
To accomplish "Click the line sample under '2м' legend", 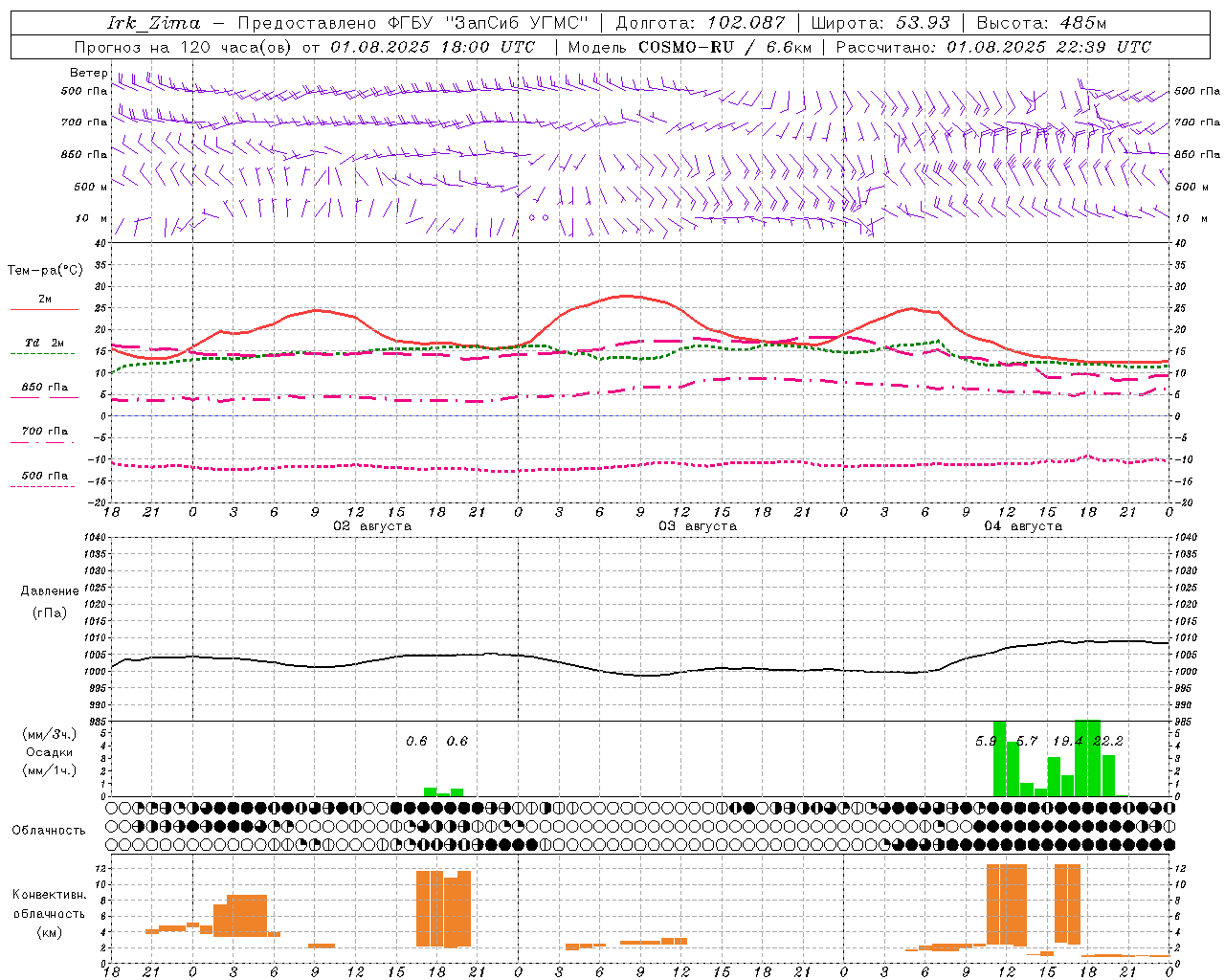I will click(44, 310).
